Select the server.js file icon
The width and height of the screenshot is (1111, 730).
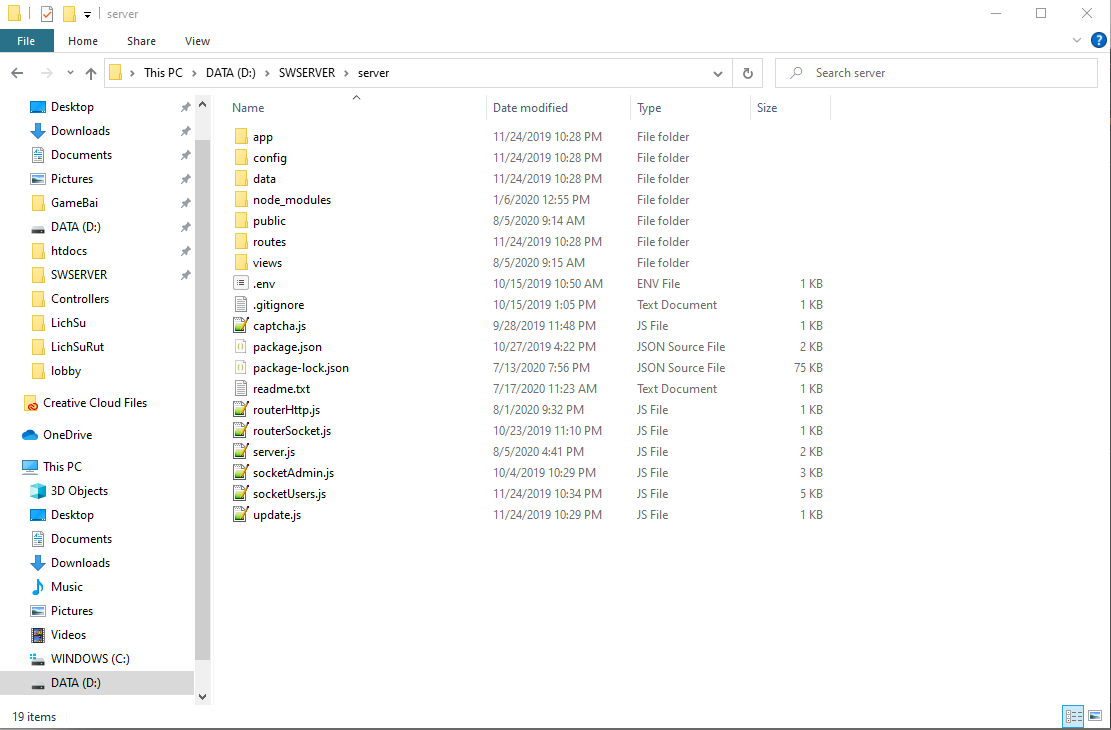241,451
